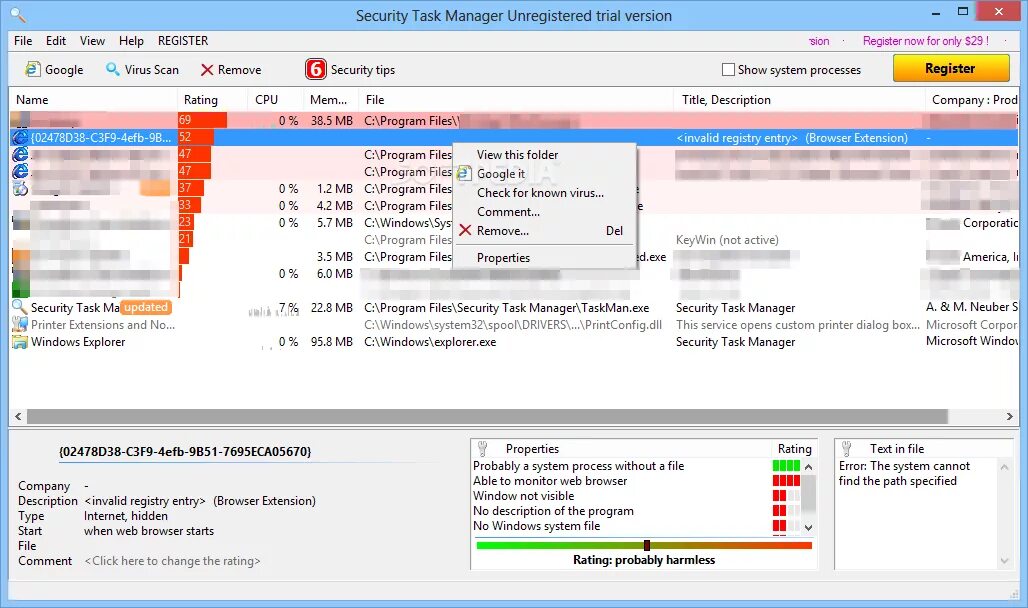Click the Printer Extensions row icon
Image resolution: width=1028 pixels, height=608 pixels.
pyautogui.click(x=20, y=325)
